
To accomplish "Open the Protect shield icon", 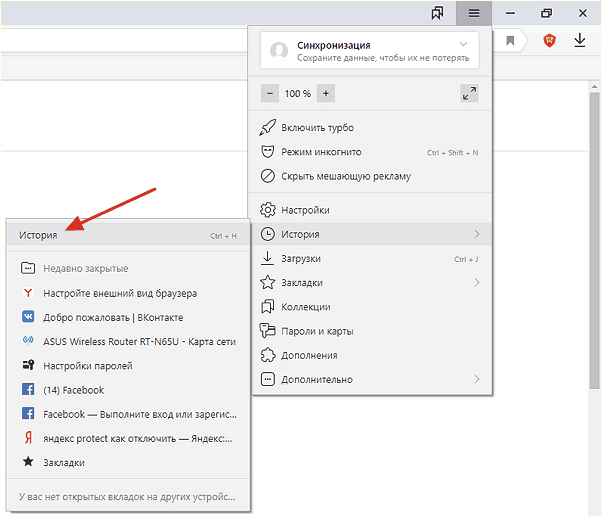I will tap(549, 40).
